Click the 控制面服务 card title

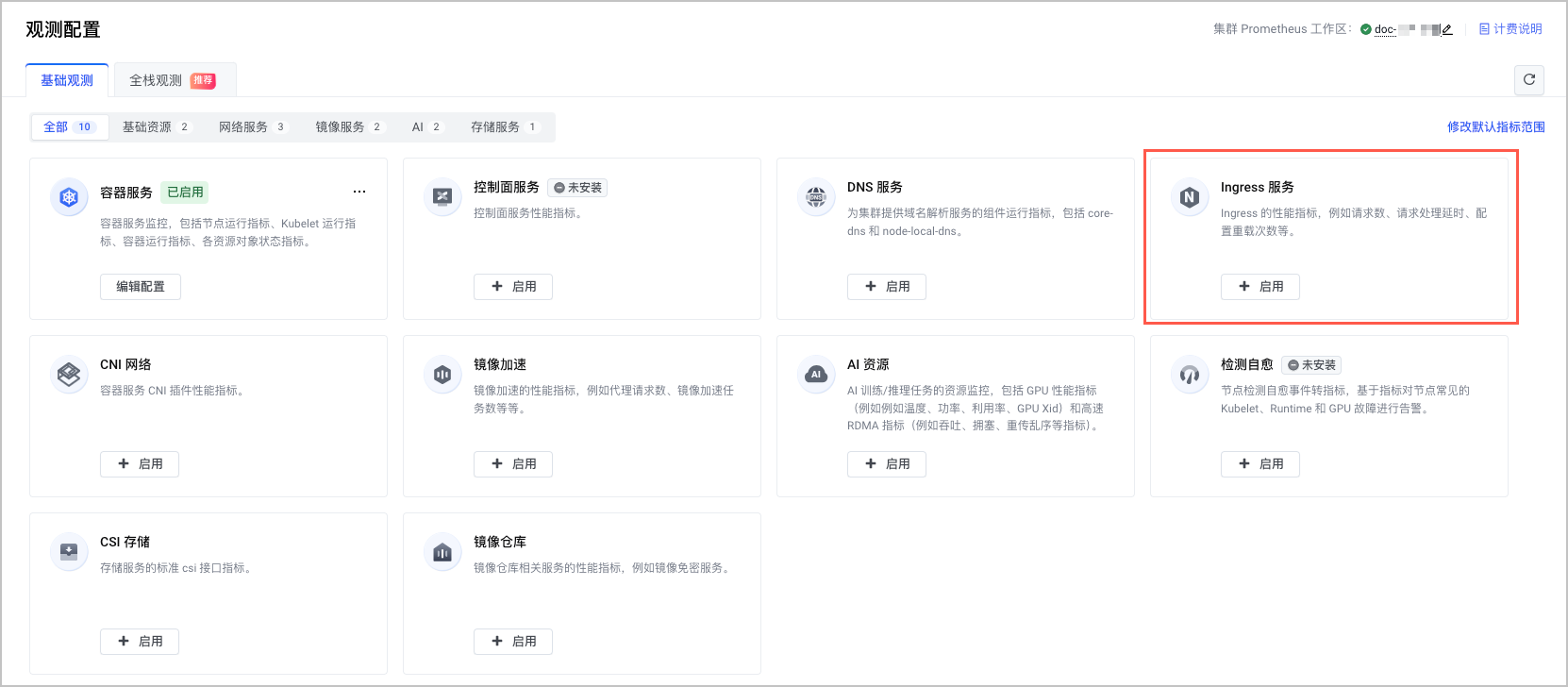click(x=507, y=187)
